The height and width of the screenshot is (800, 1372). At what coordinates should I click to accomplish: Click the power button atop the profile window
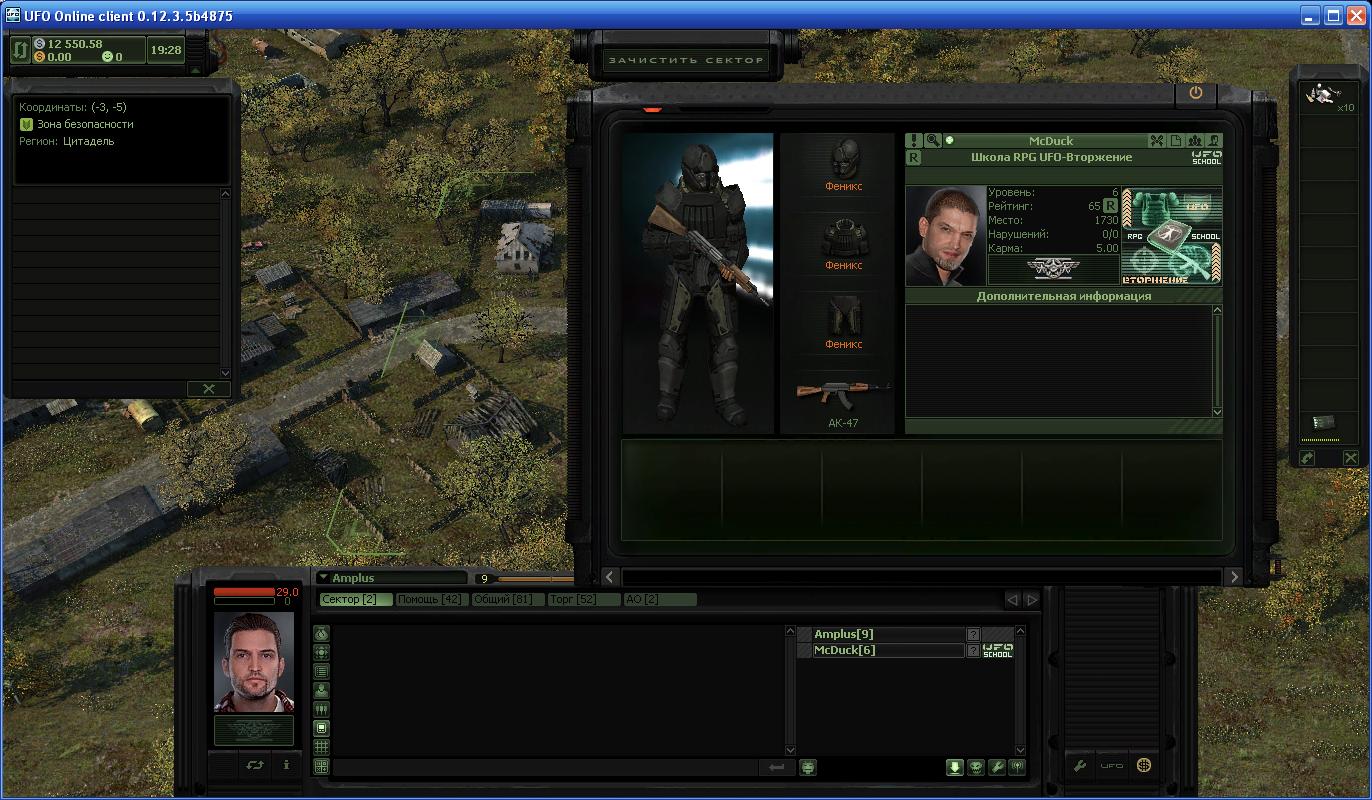(x=1196, y=92)
